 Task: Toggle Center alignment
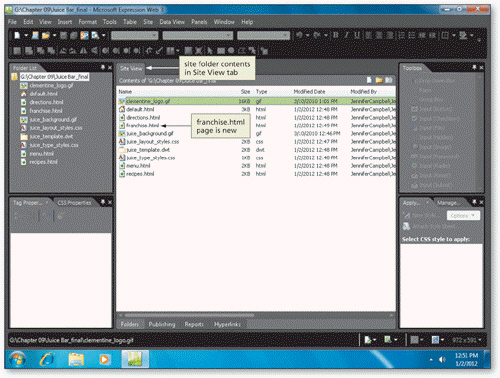tap(379, 35)
